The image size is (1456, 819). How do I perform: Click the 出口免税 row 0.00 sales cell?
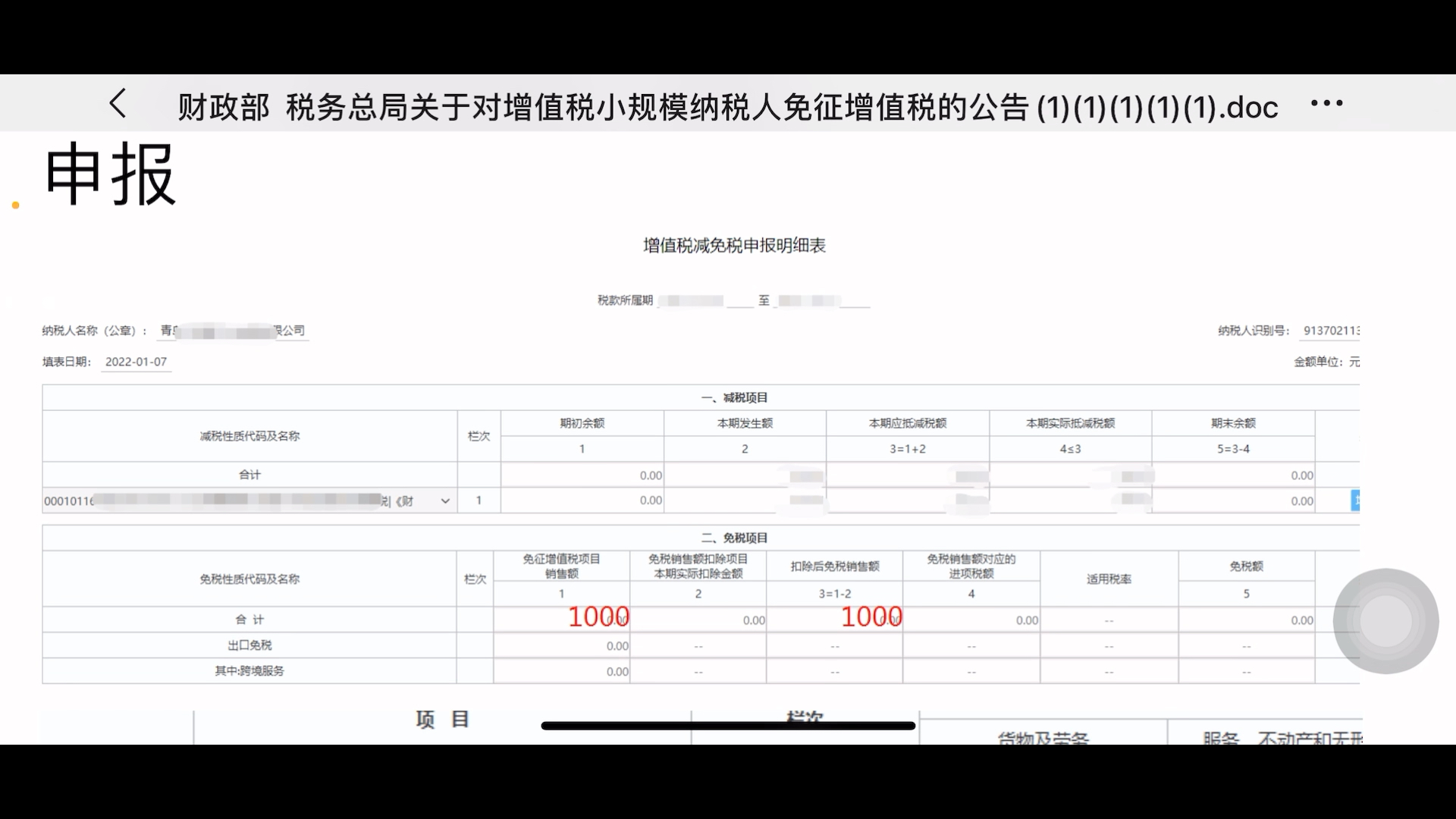tap(561, 646)
